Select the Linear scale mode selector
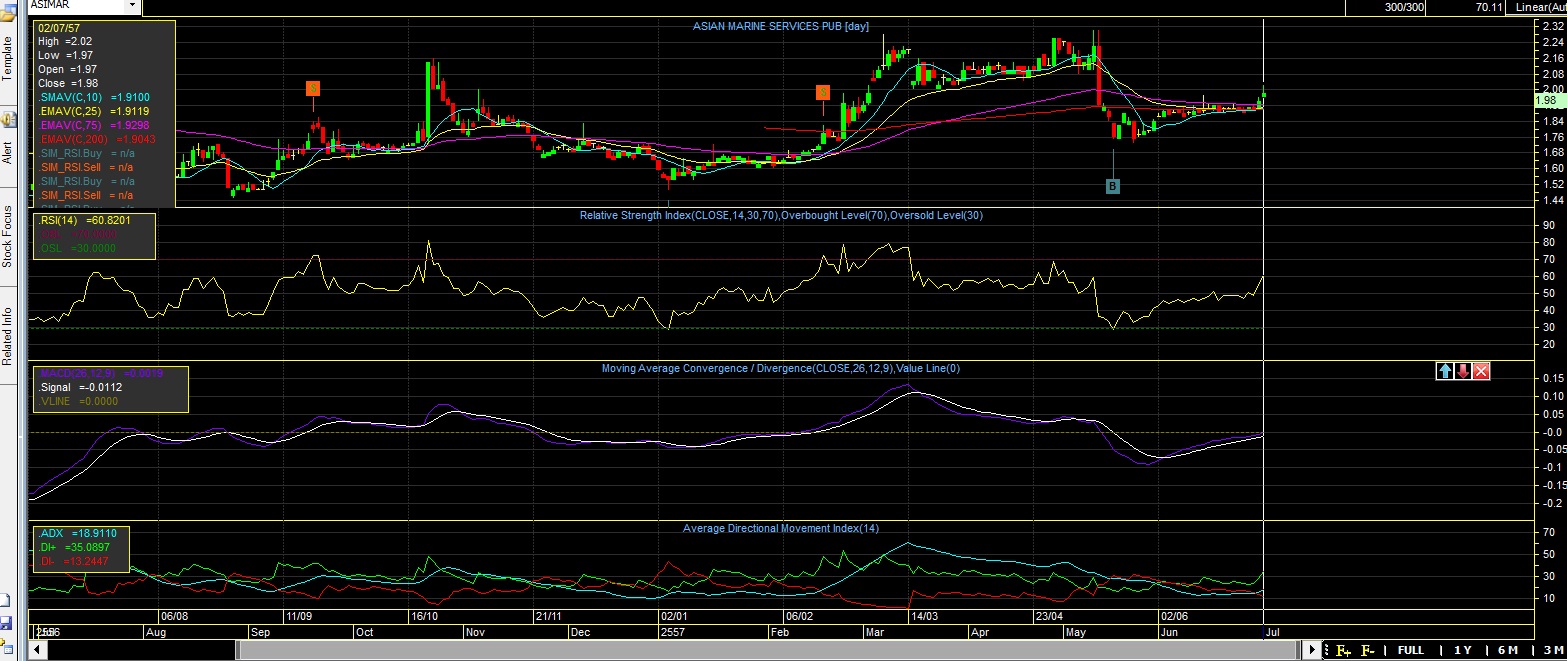The height and width of the screenshot is (661, 1567). coord(1544,7)
